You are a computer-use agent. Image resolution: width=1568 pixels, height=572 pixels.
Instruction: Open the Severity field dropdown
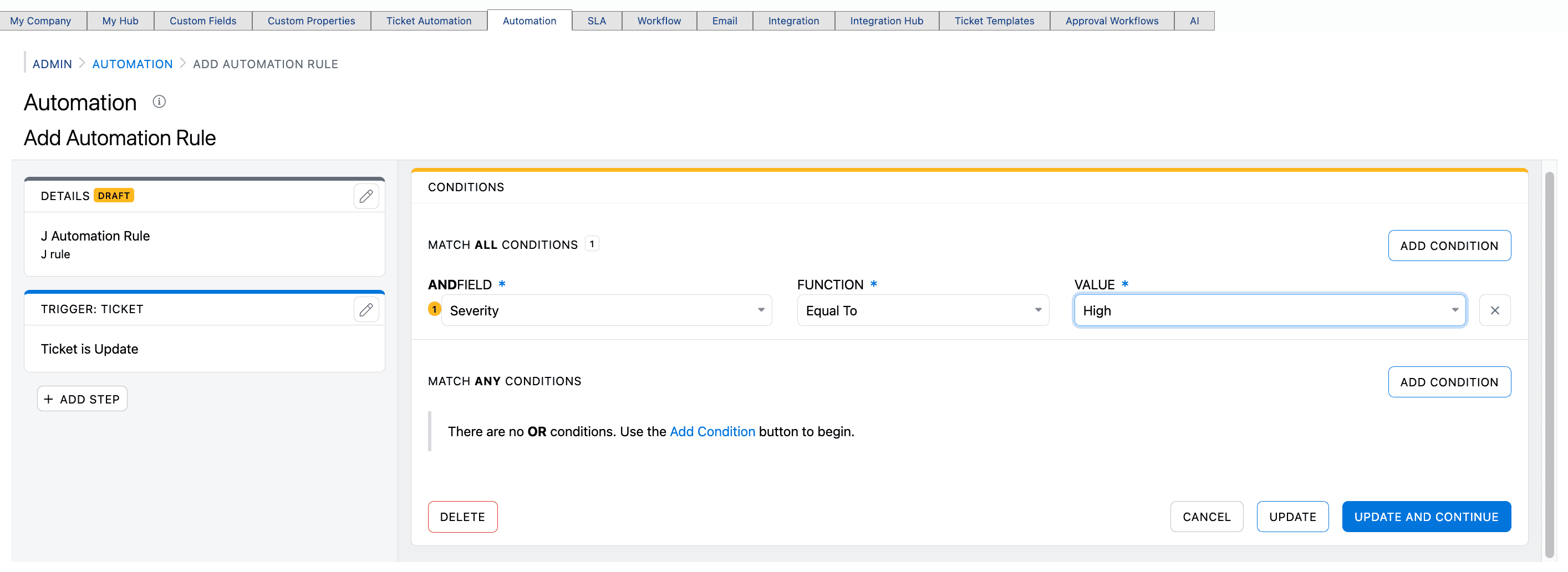click(606, 310)
